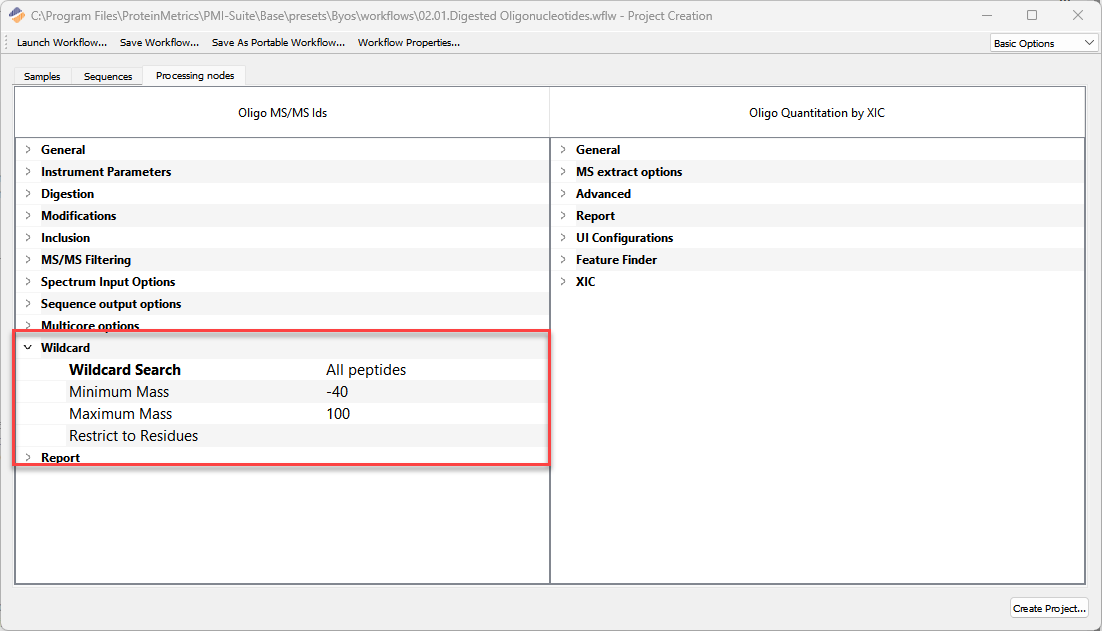This screenshot has height=631, width=1102.
Task: Switch to the Samples tab
Action: click(x=42, y=77)
